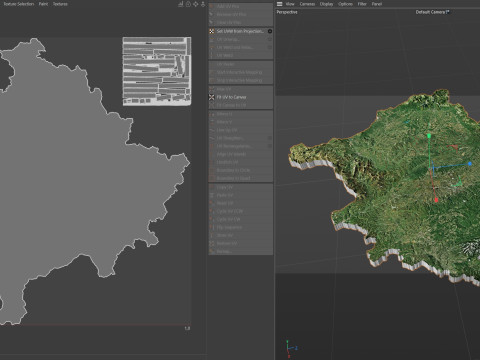Click Stop Interactive Mapping
This screenshot has height=360, width=480.
pyautogui.click(x=241, y=80)
